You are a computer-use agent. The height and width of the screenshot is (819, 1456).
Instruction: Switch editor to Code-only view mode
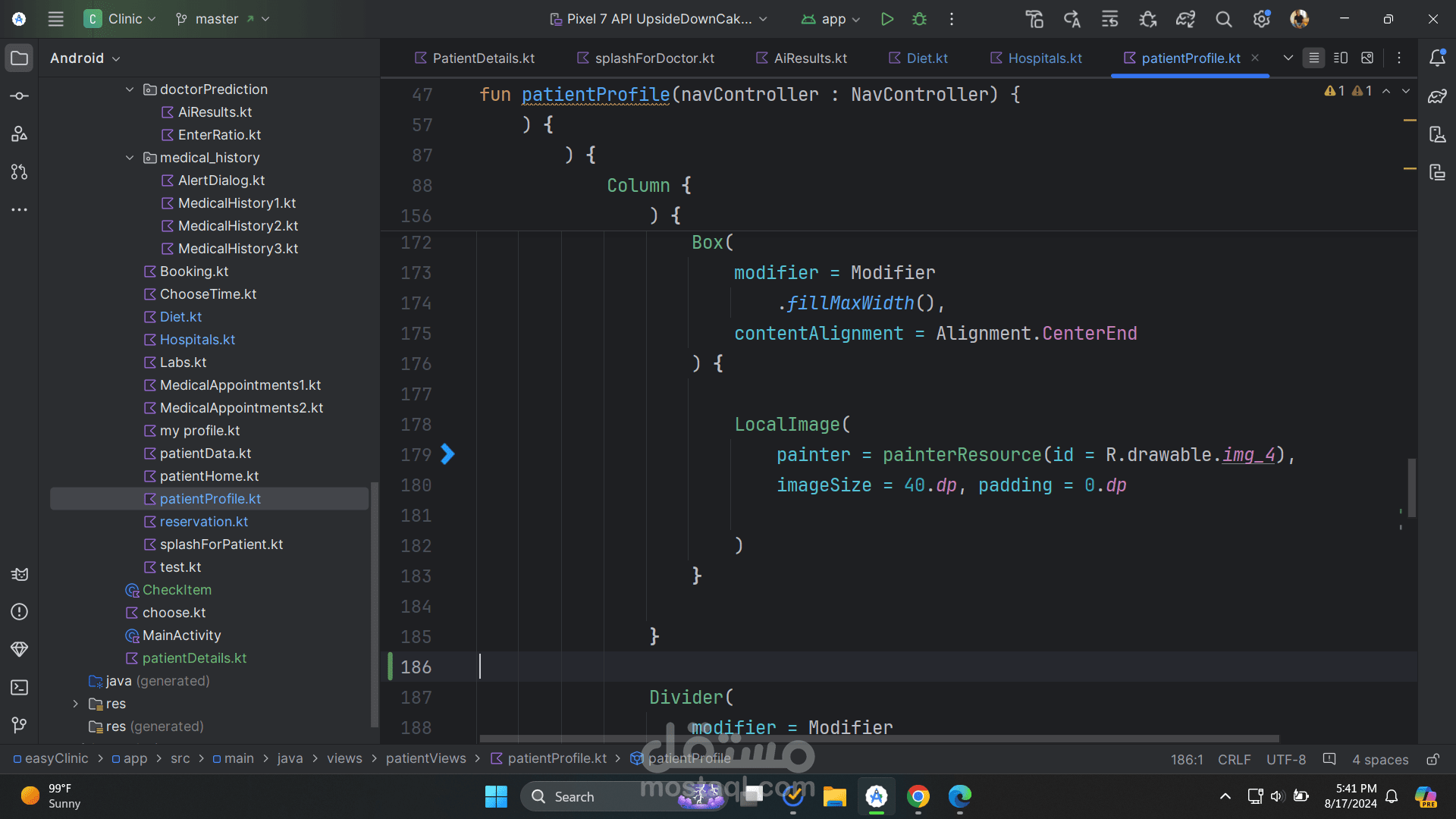[x=1314, y=58]
